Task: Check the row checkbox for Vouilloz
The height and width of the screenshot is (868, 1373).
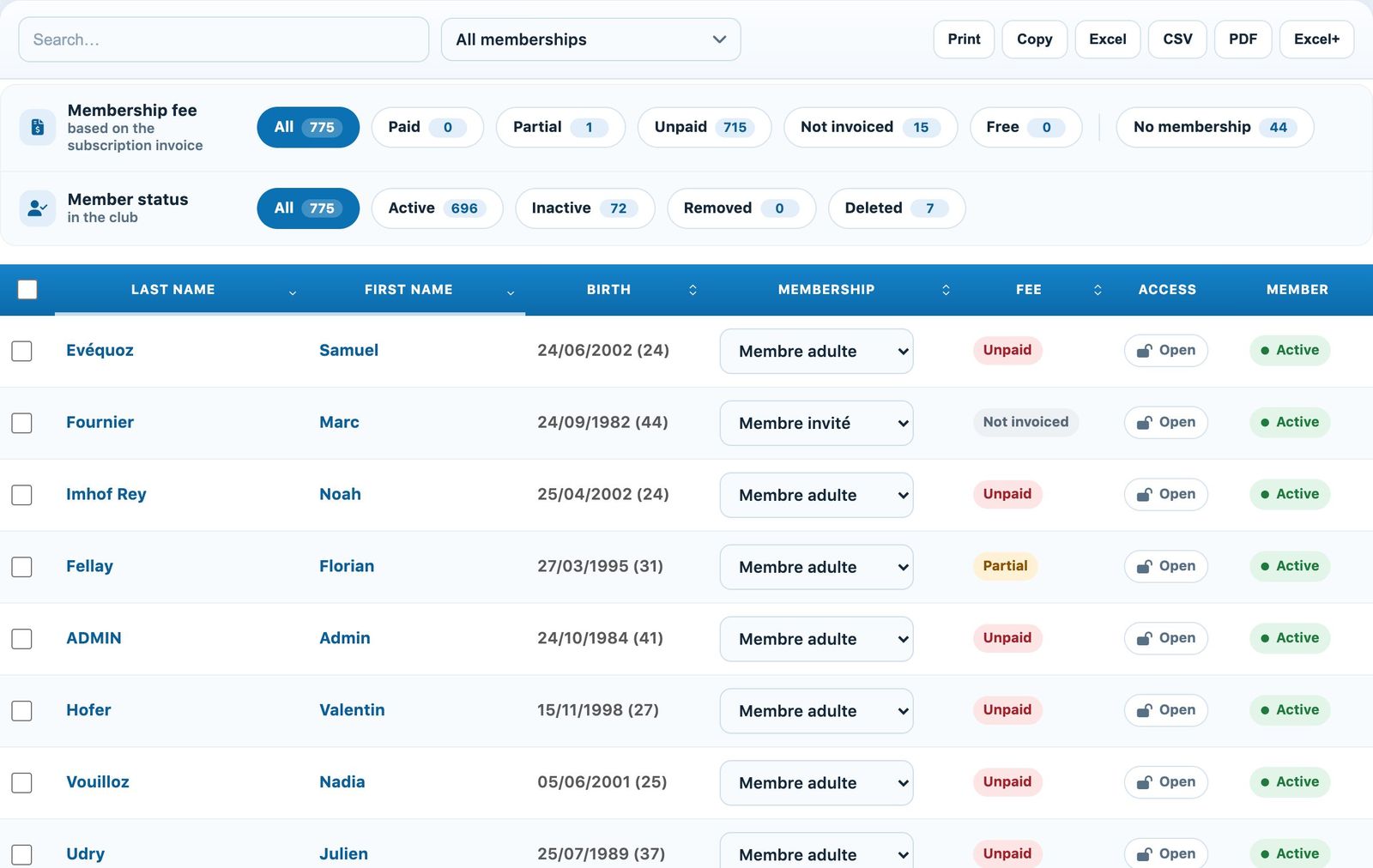Action: click(22, 783)
